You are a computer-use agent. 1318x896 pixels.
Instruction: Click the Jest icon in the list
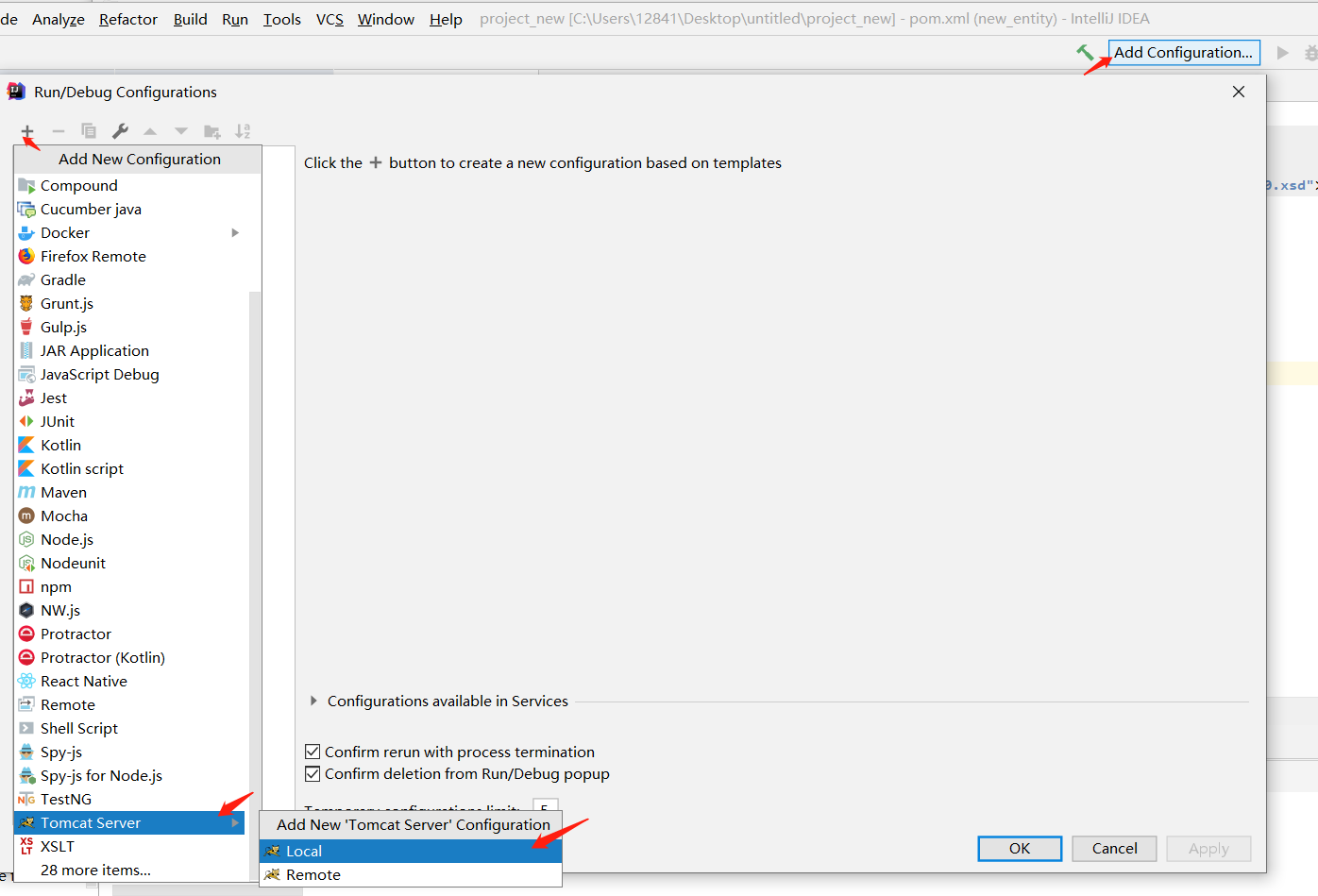click(26, 397)
